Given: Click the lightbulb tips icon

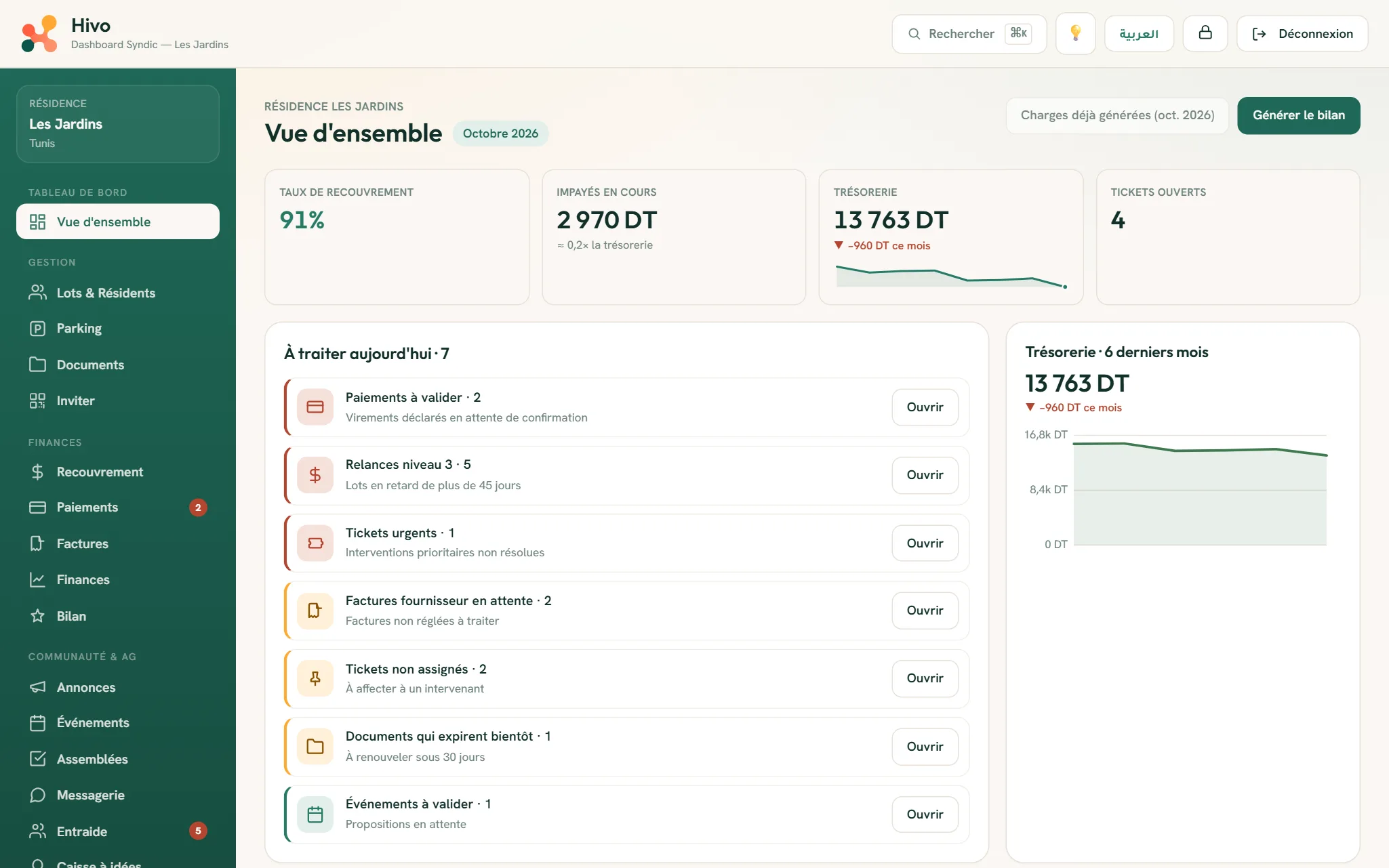Looking at the screenshot, I should [1075, 33].
